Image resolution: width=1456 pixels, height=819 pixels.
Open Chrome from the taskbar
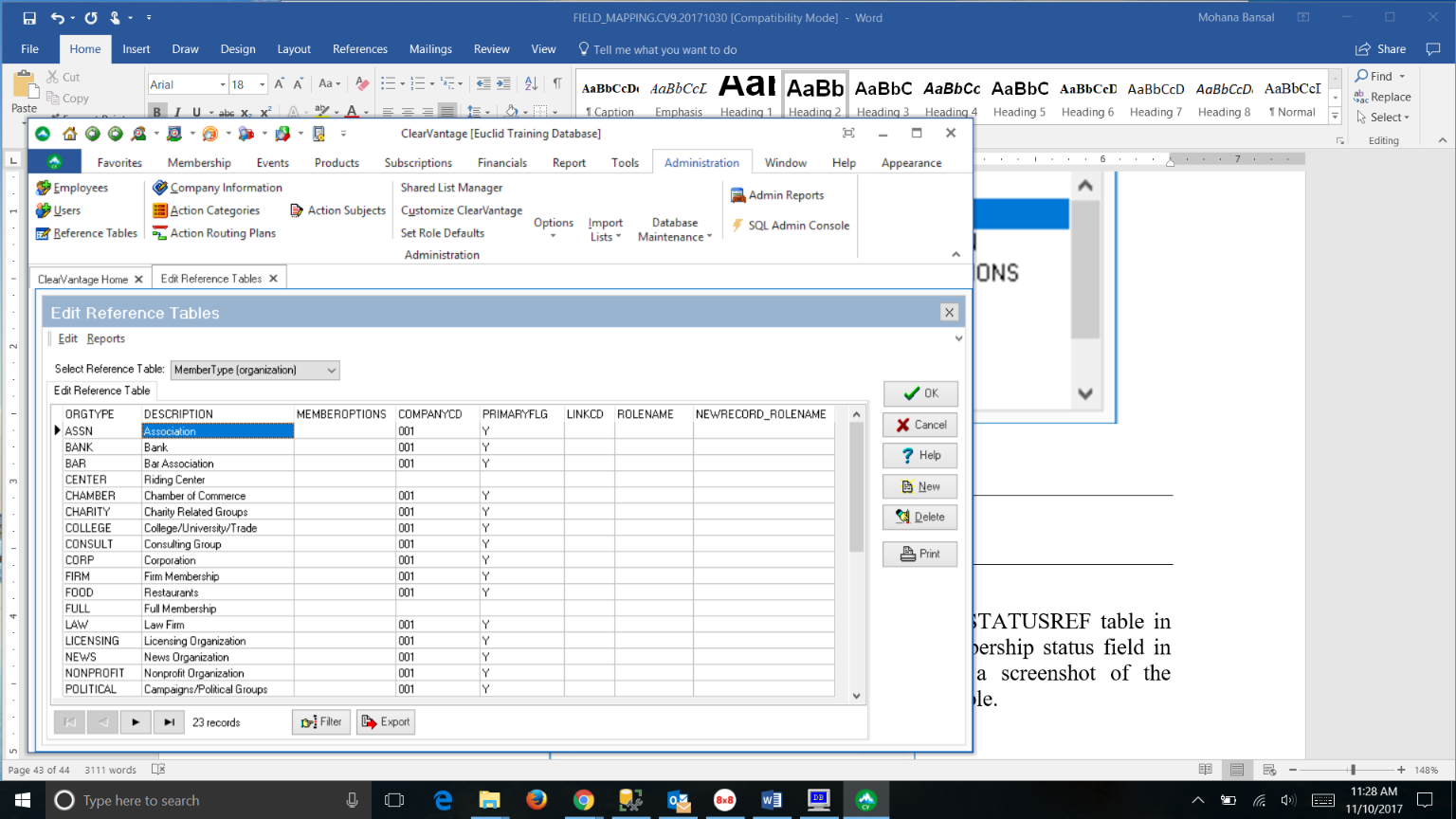(584, 800)
